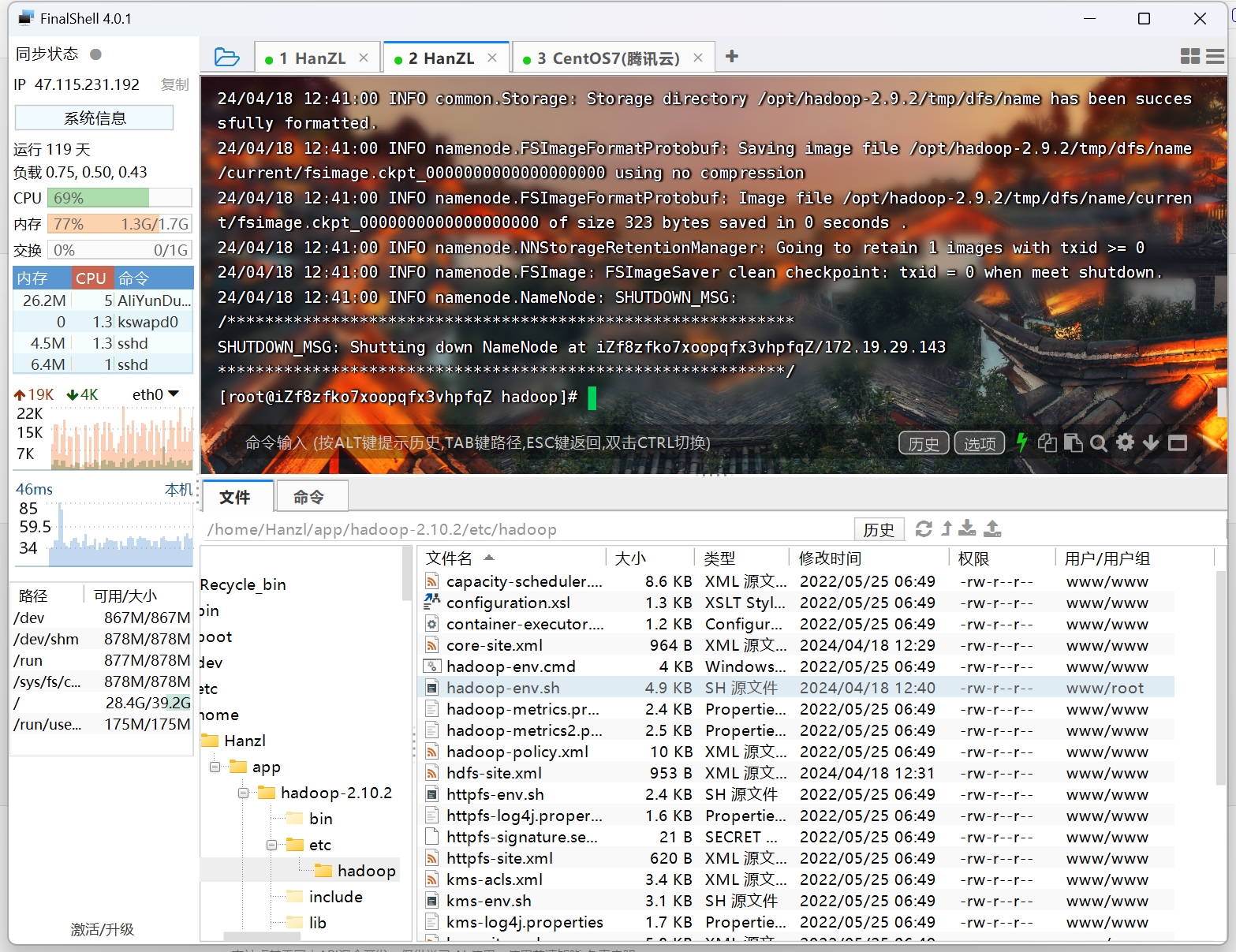1236x952 pixels.
Task: Open the file path 历史 button
Action: 879,529
